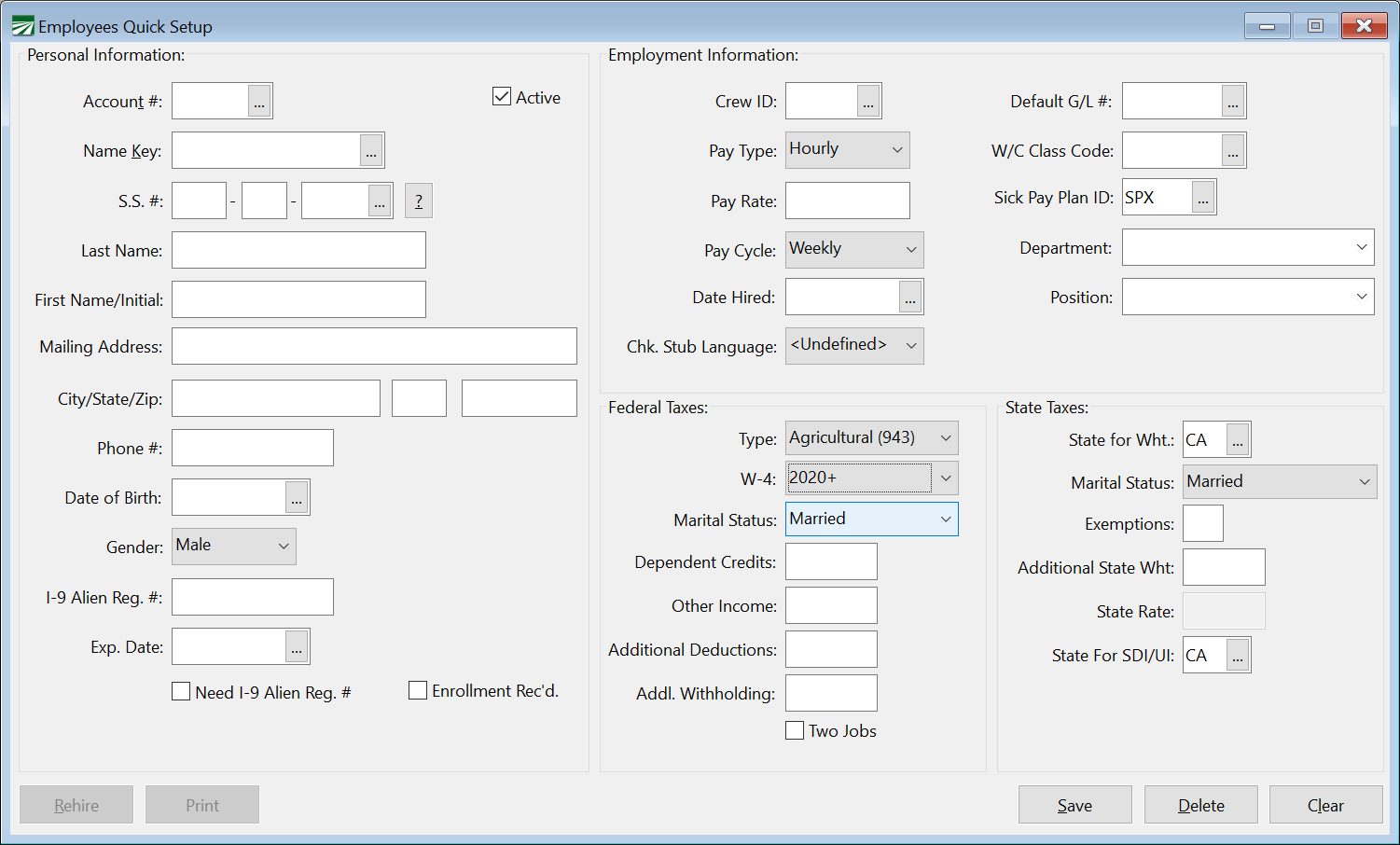1400x845 pixels.
Task: Open the Pay Type dropdown
Action: point(848,150)
